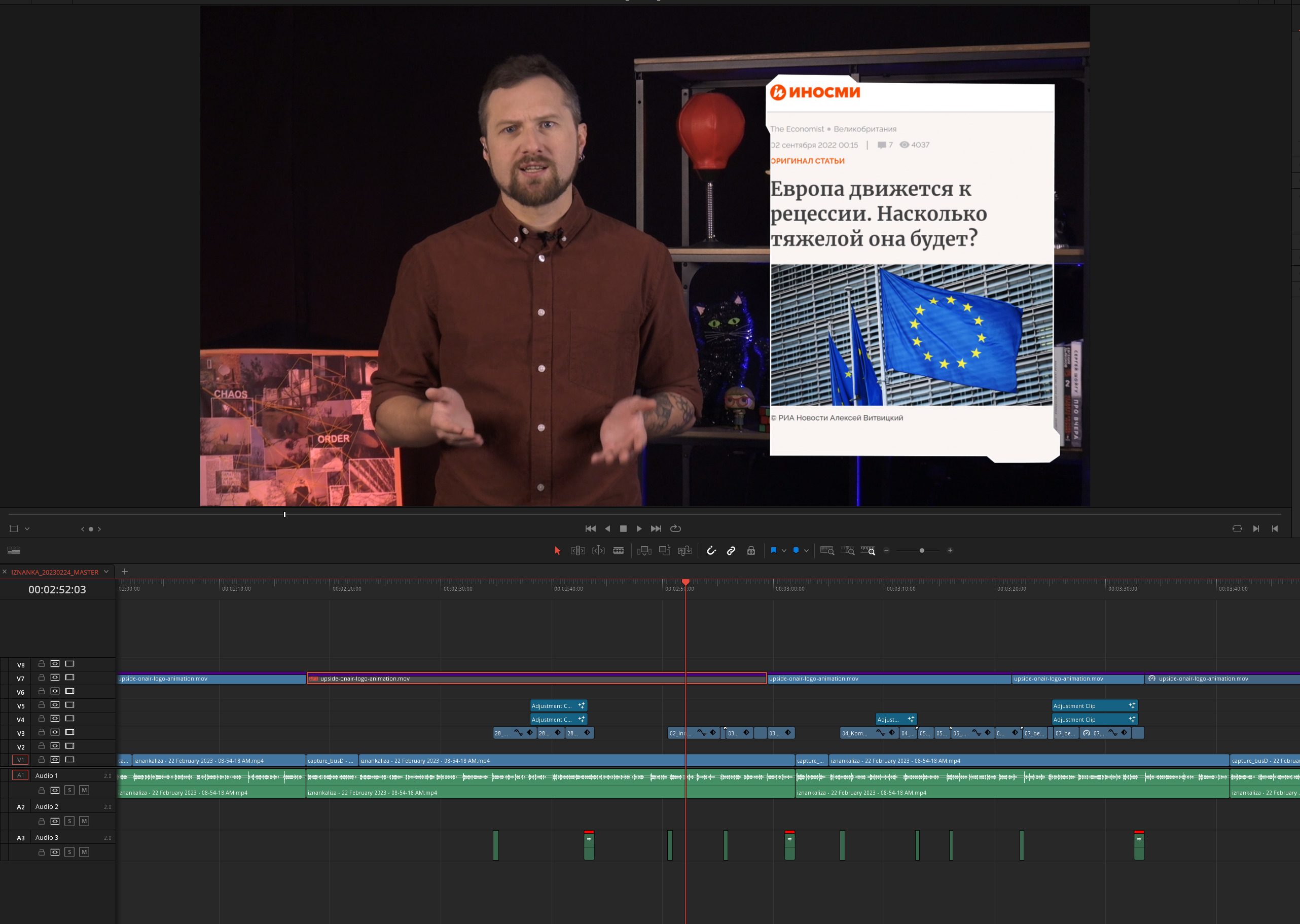Click the Match Frame icon
The image size is (1300, 924).
[1237, 528]
